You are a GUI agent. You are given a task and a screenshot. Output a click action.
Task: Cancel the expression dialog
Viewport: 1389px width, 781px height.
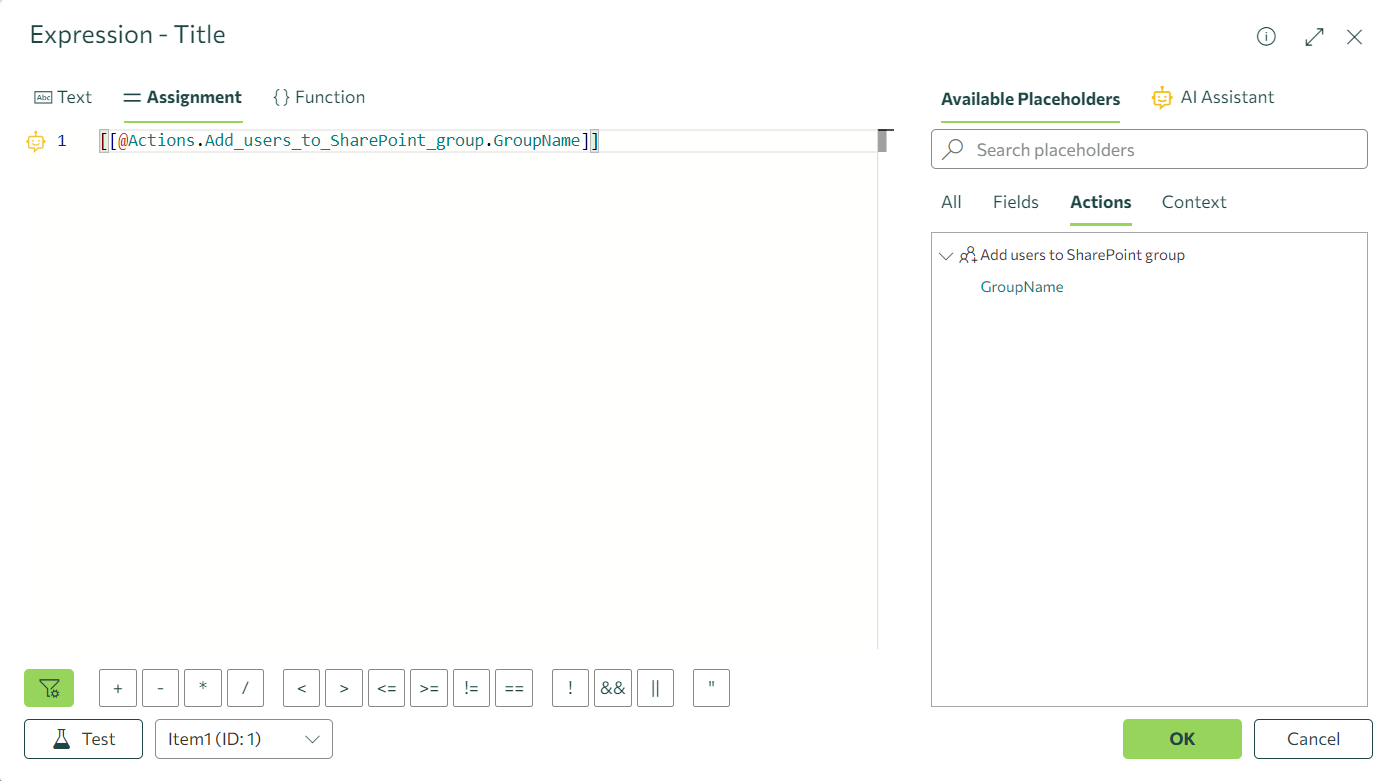(1313, 739)
